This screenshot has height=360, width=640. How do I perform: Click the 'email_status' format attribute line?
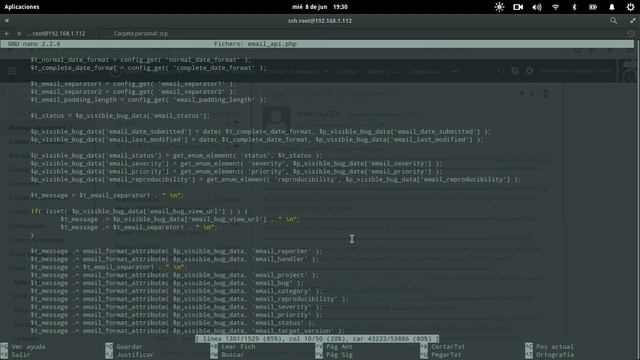tap(173, 323)
